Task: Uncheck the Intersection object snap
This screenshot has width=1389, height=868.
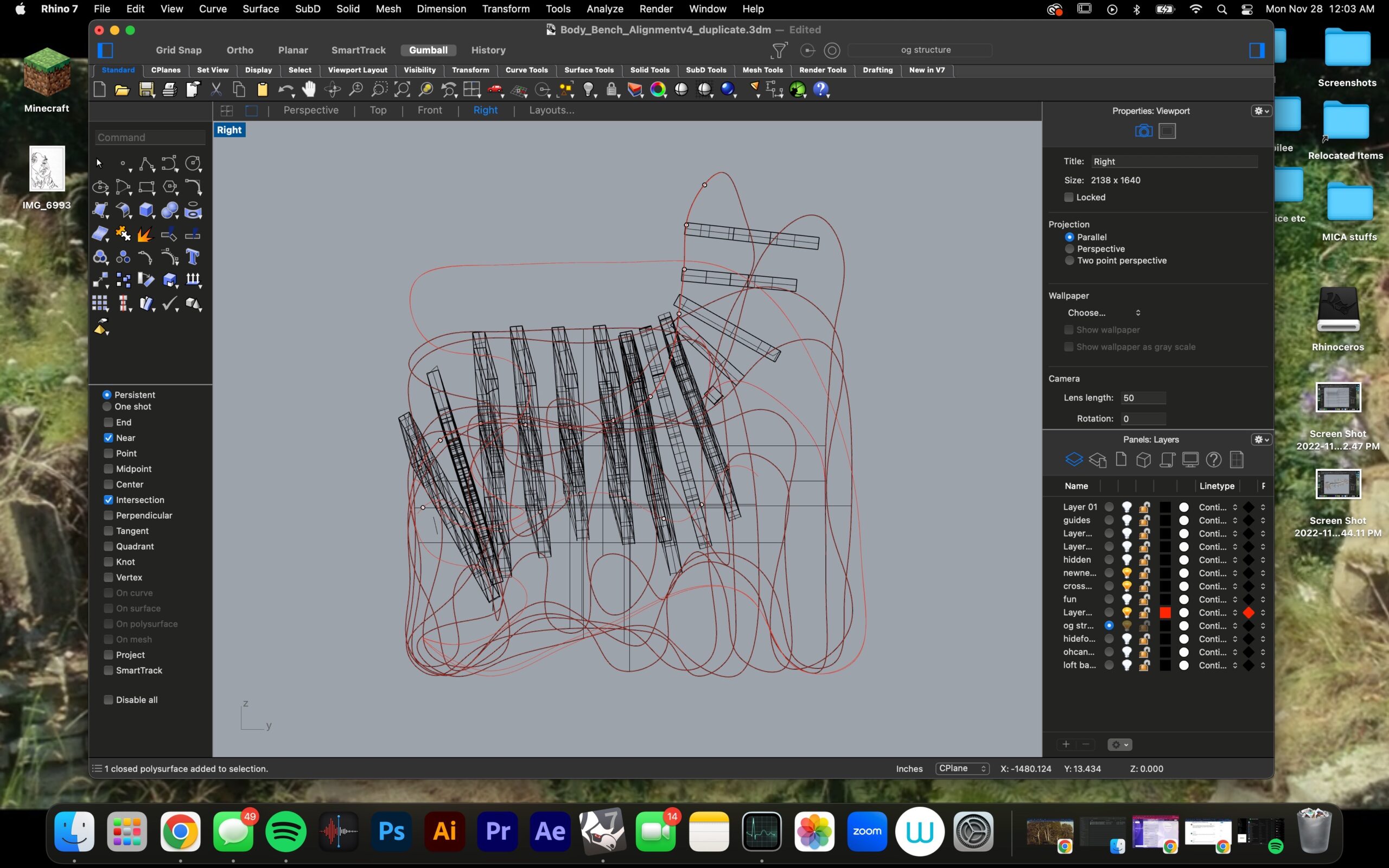Action: [109, 500]
